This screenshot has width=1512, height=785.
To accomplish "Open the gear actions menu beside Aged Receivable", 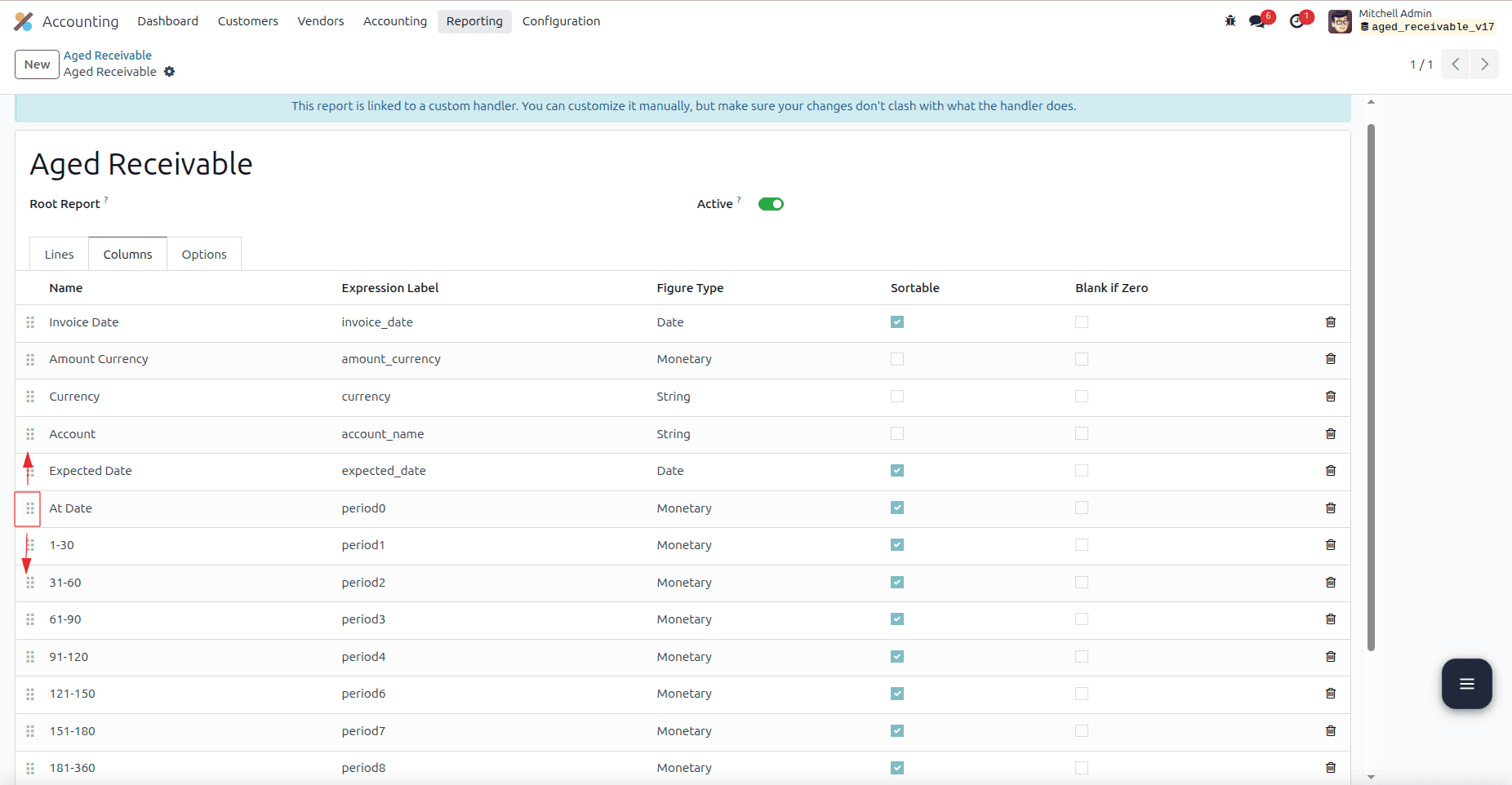I will pos(170,72).
